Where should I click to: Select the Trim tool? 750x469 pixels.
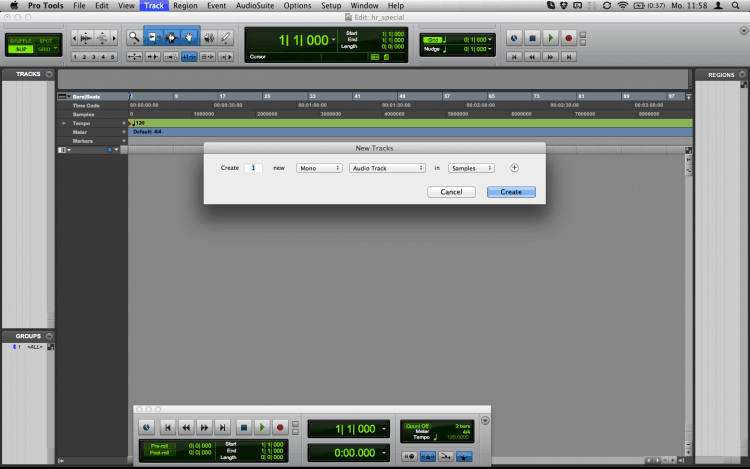pos(153,37)
